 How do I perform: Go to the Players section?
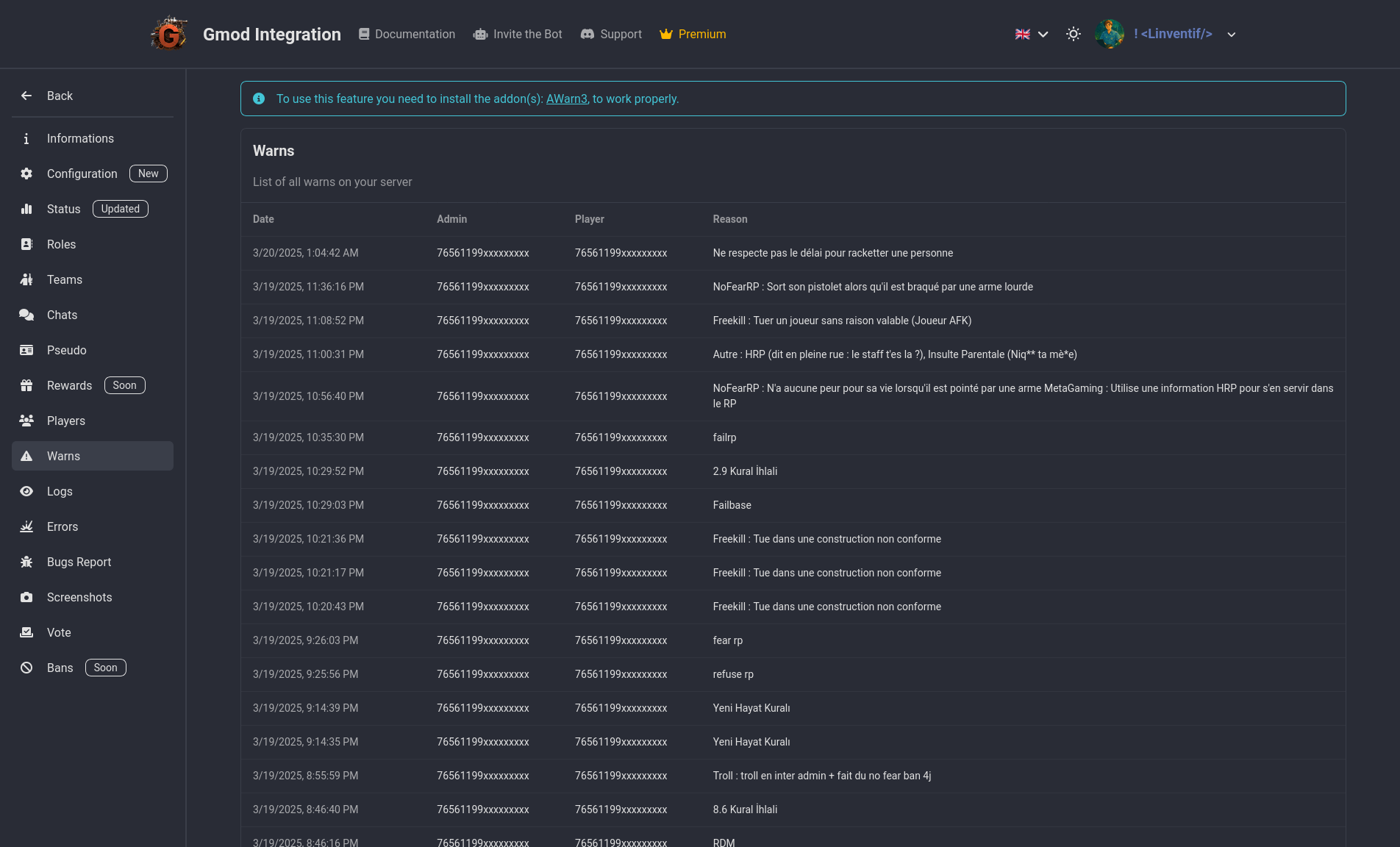(x=66, y=421)
